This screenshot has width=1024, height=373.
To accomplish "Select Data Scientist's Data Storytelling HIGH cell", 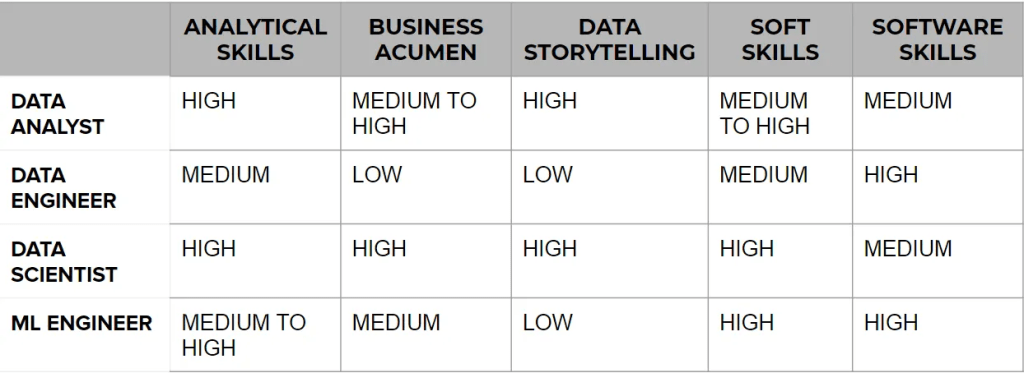I will (x=609, y=261).
